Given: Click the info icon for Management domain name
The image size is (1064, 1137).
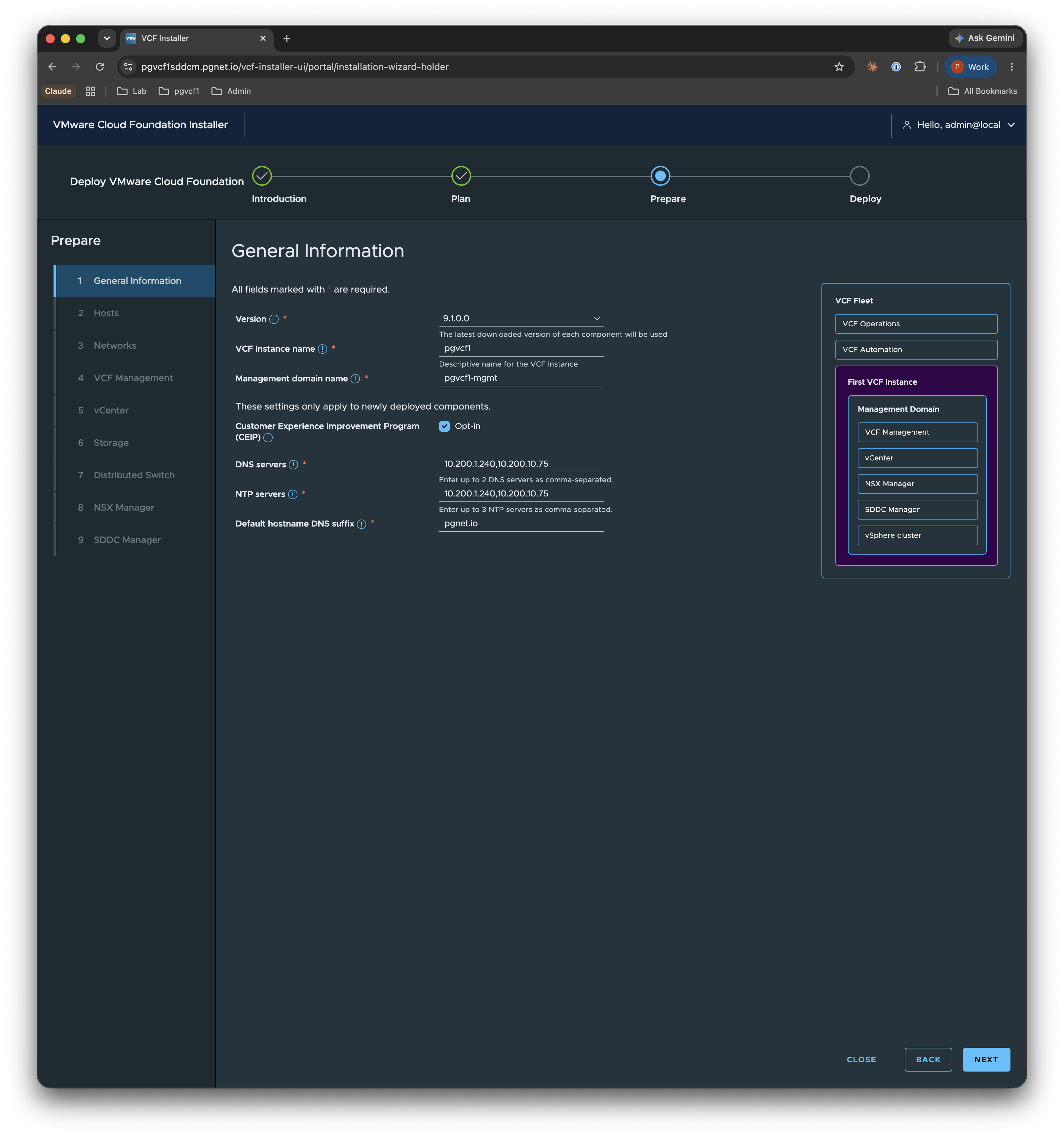Looking at the screenshot, I should point(355,379).
